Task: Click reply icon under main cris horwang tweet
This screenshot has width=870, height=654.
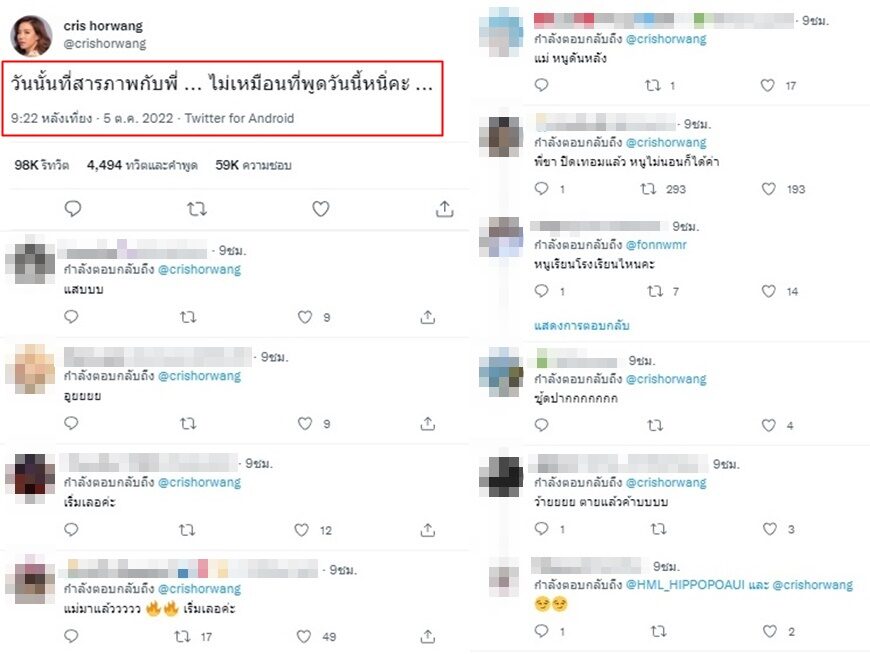Action: 73,209
